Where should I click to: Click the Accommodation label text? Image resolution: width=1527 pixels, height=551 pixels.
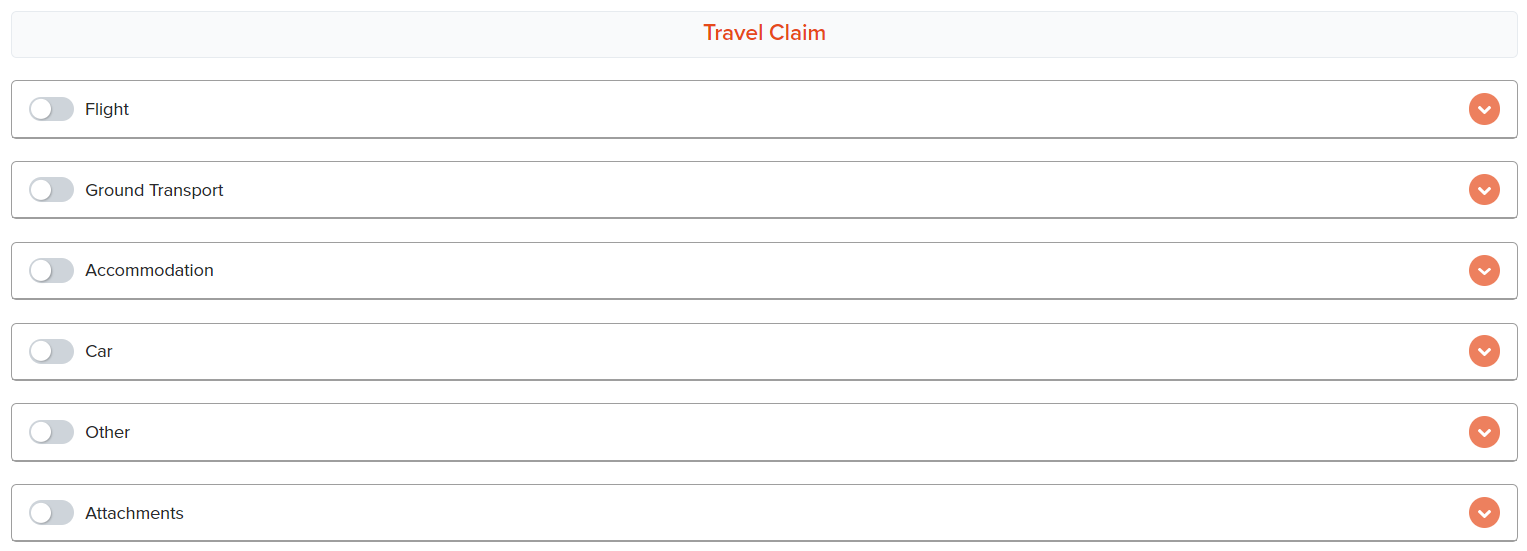pos(149,270)
